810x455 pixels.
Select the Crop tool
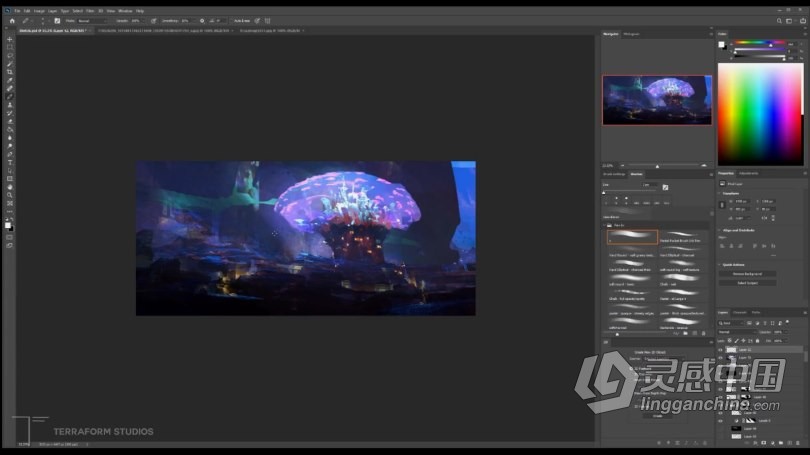tap(10, 72)
